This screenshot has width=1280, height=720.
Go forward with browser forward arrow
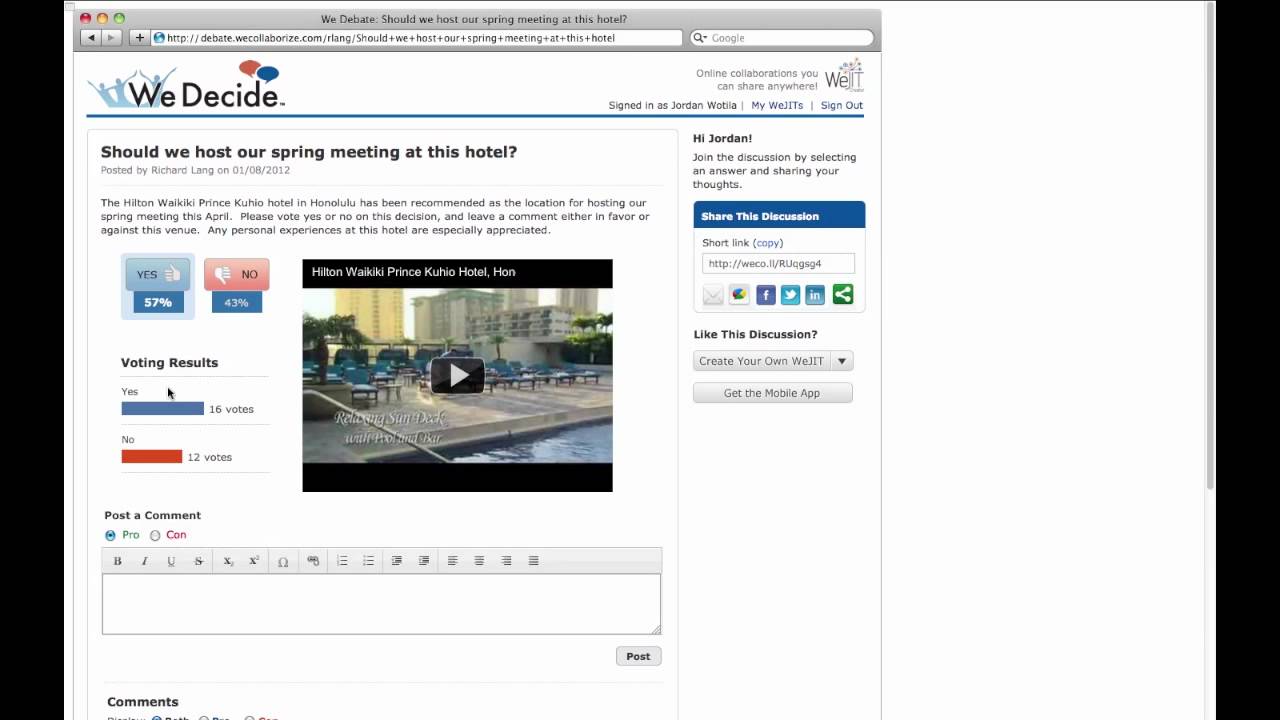coord(112,37)
